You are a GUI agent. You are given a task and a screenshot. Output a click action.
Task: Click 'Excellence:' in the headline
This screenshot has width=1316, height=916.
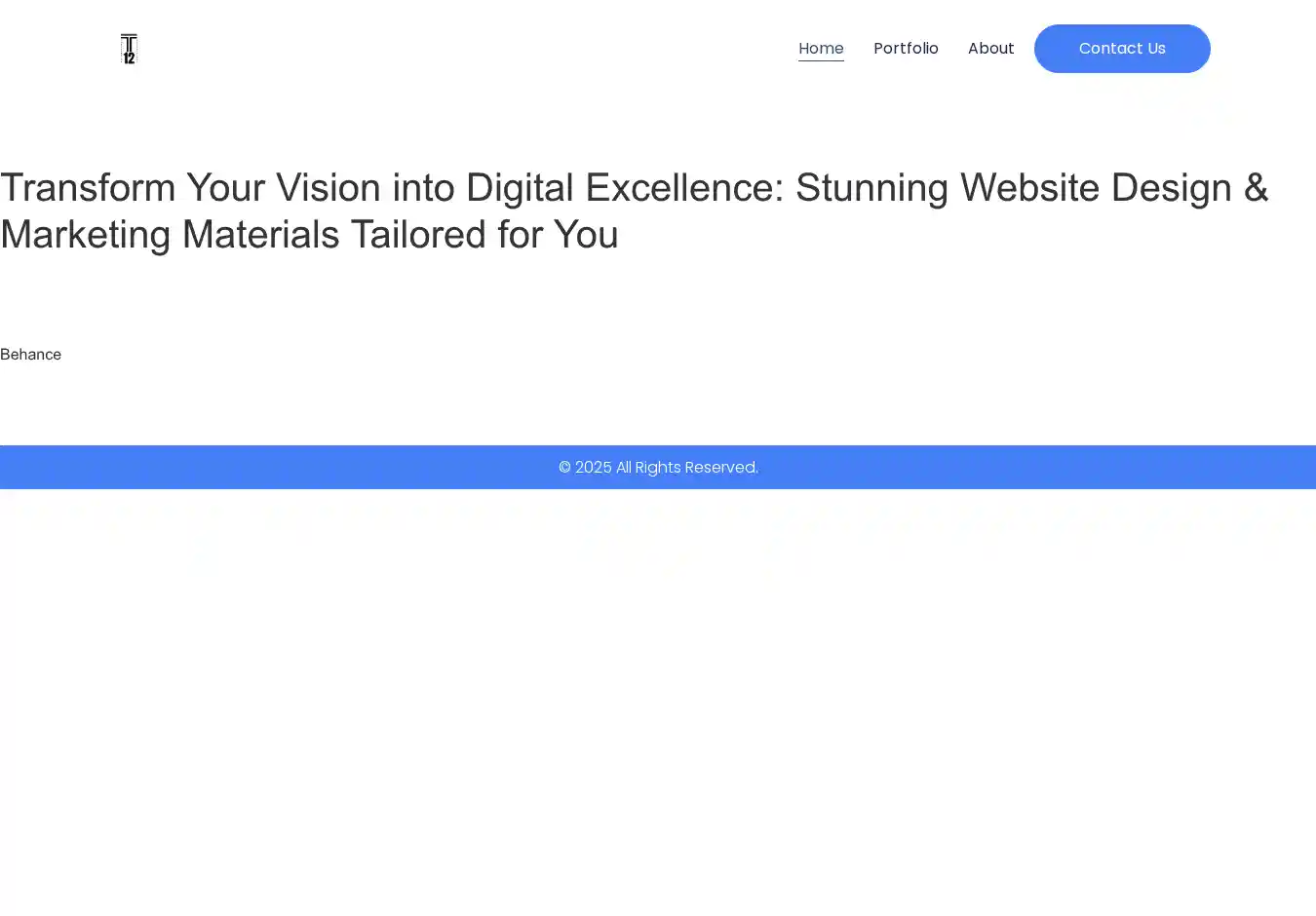(684, 187)
